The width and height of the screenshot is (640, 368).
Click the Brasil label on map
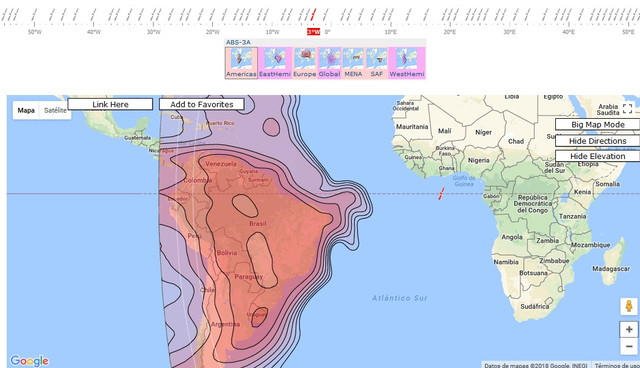[x=258, y=224]
